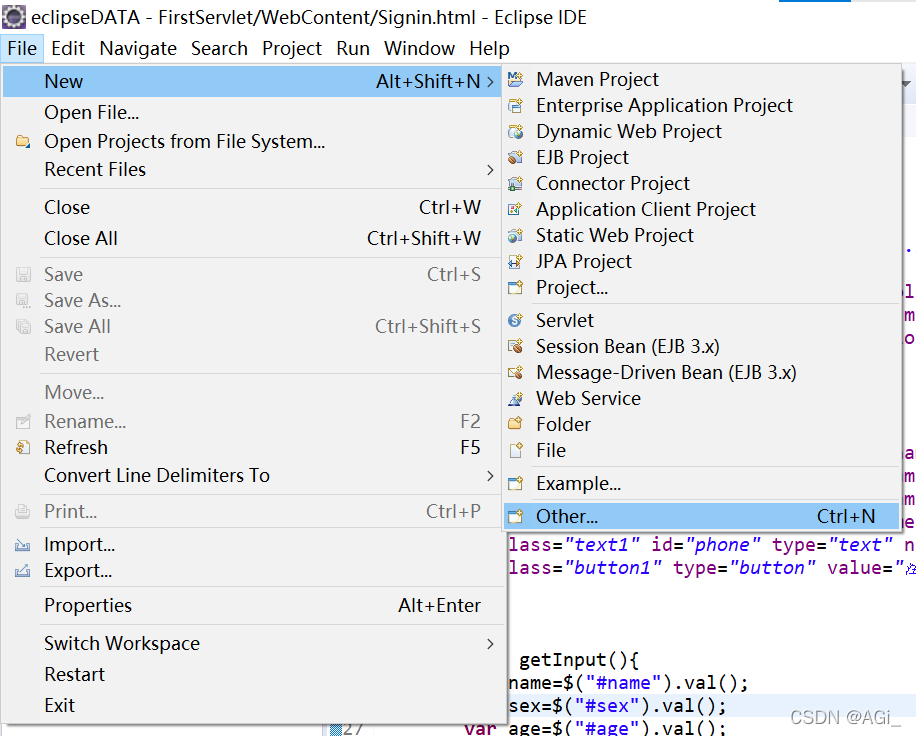916x736 pixels.
Task: Select Export... menu entry
Action: point(252,571)
